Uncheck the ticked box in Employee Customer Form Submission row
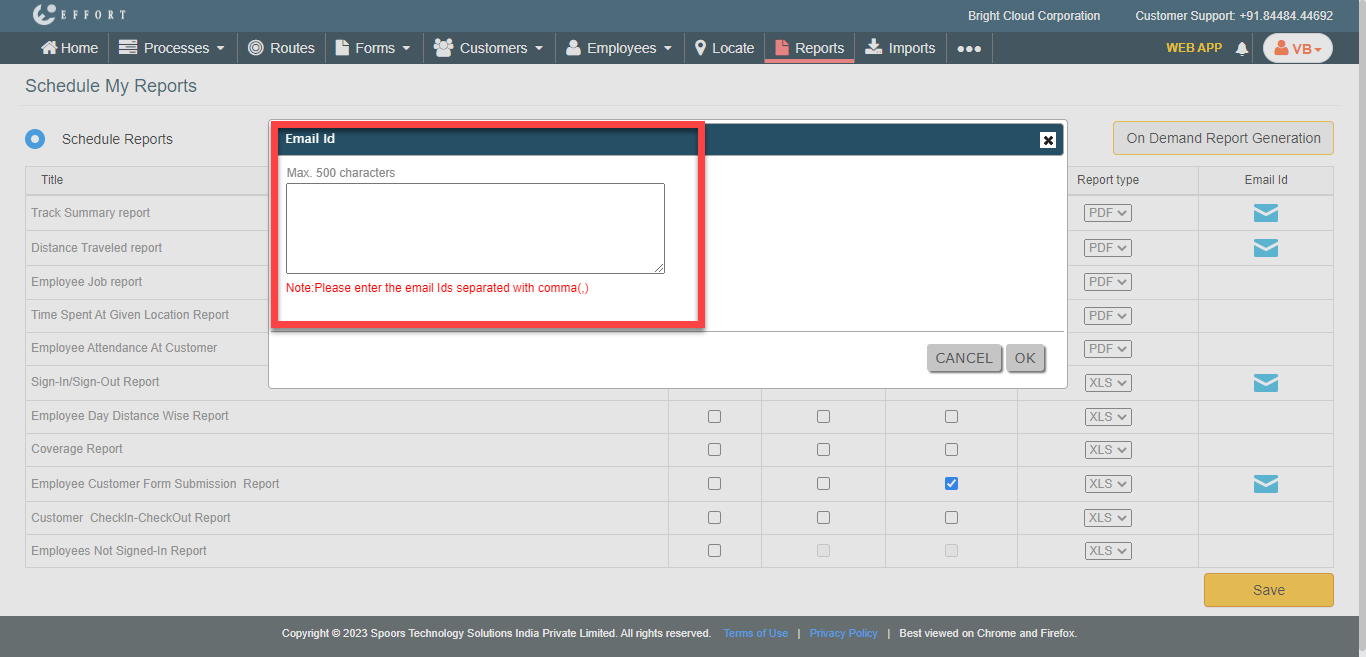 pyautogui.click(x=951, y=484)
